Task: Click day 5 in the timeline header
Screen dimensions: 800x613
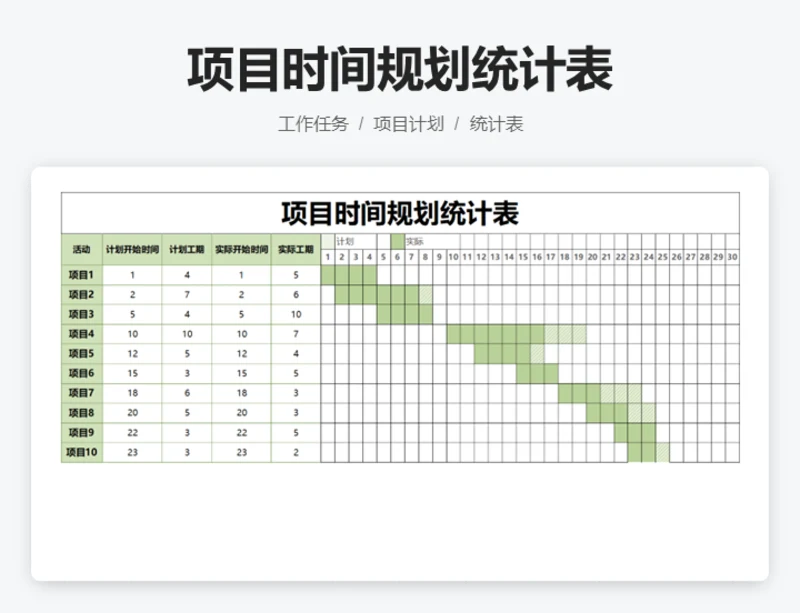Action: click(x=384, y=257)
